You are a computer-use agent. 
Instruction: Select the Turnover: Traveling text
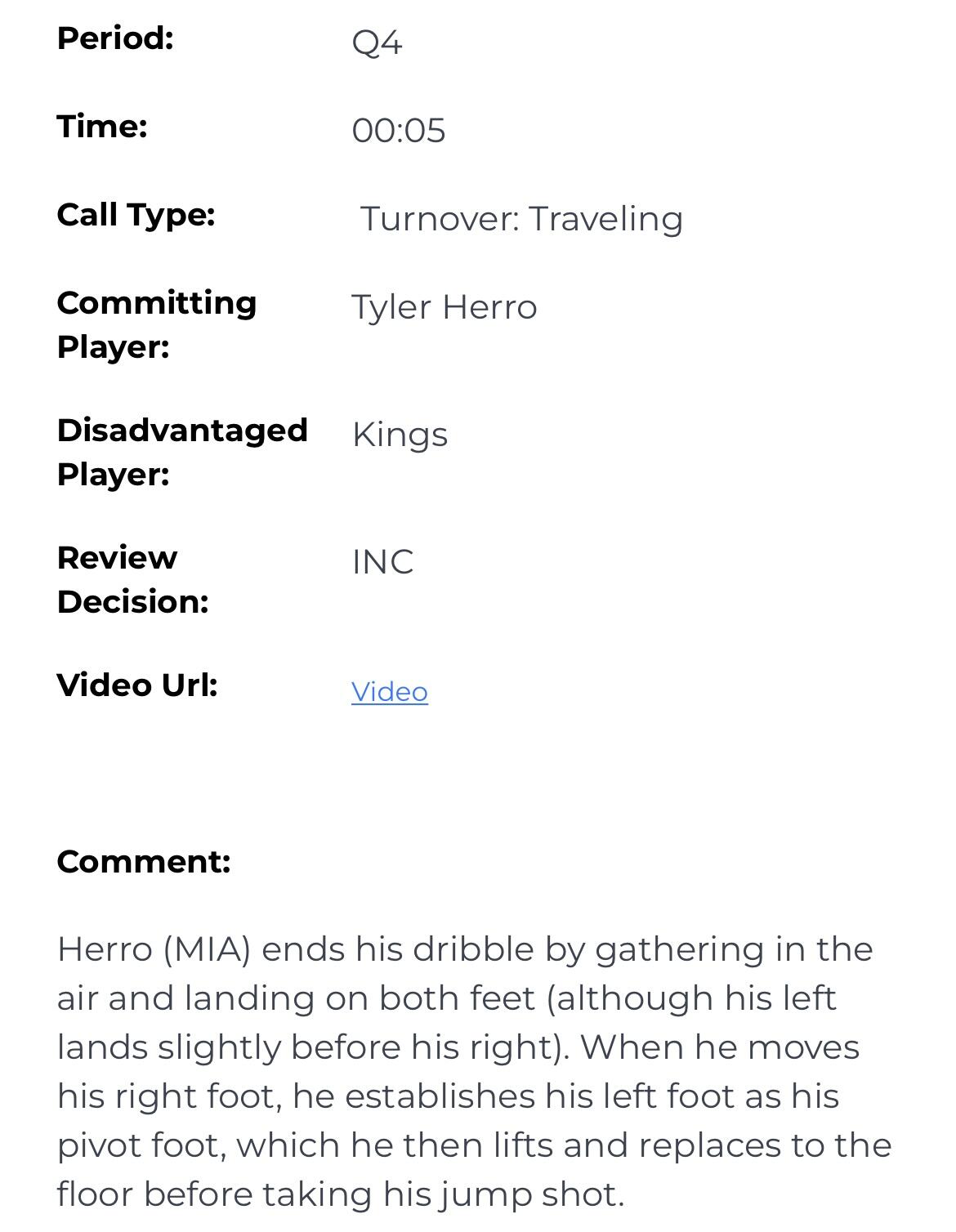click(521, 219)
